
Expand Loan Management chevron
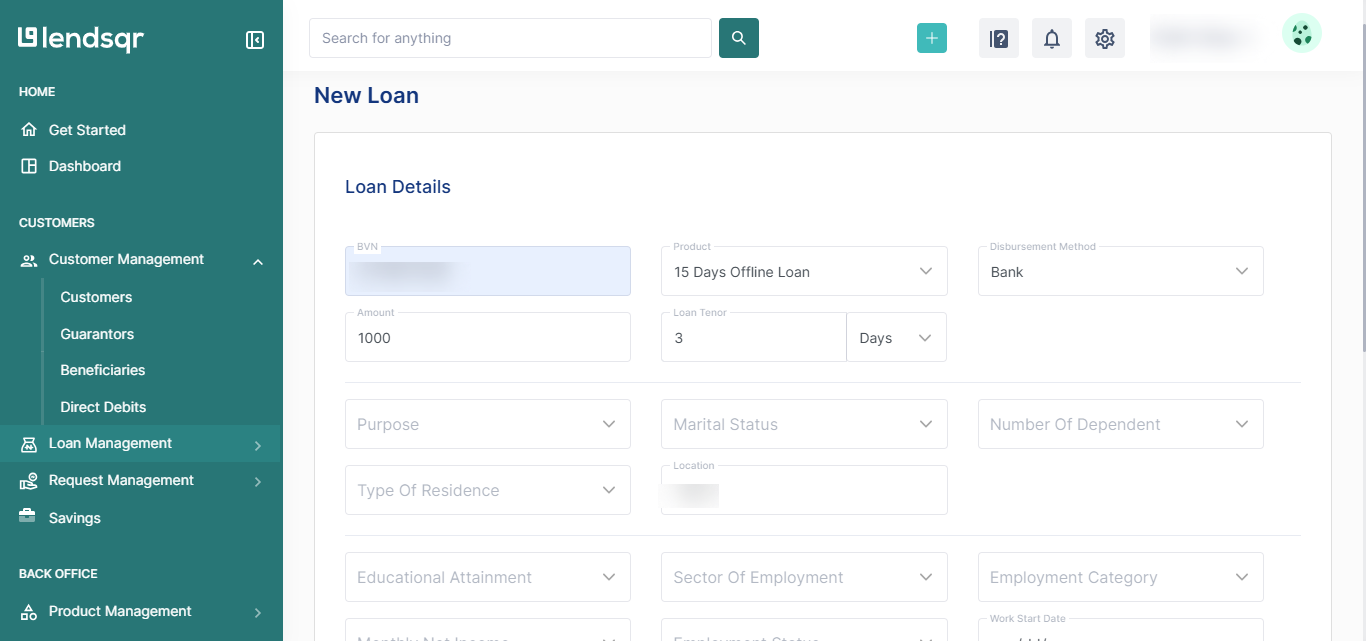(258, 446)
